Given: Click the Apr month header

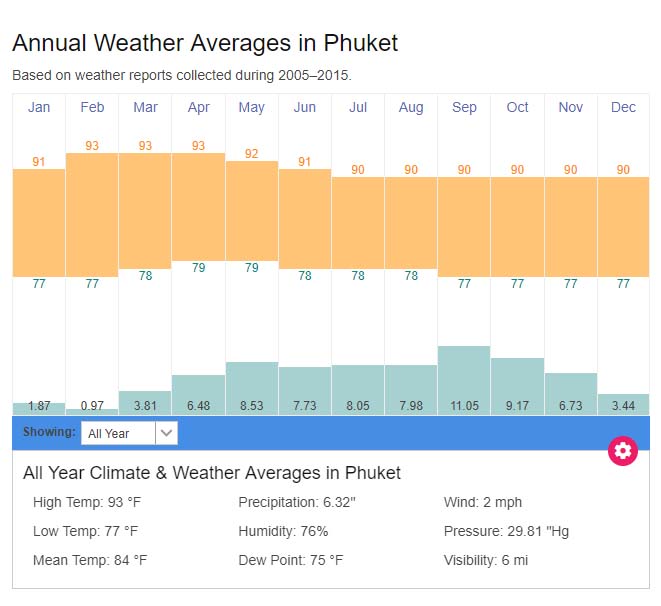Looking at the screenshot, I should [x=198, y=108].
